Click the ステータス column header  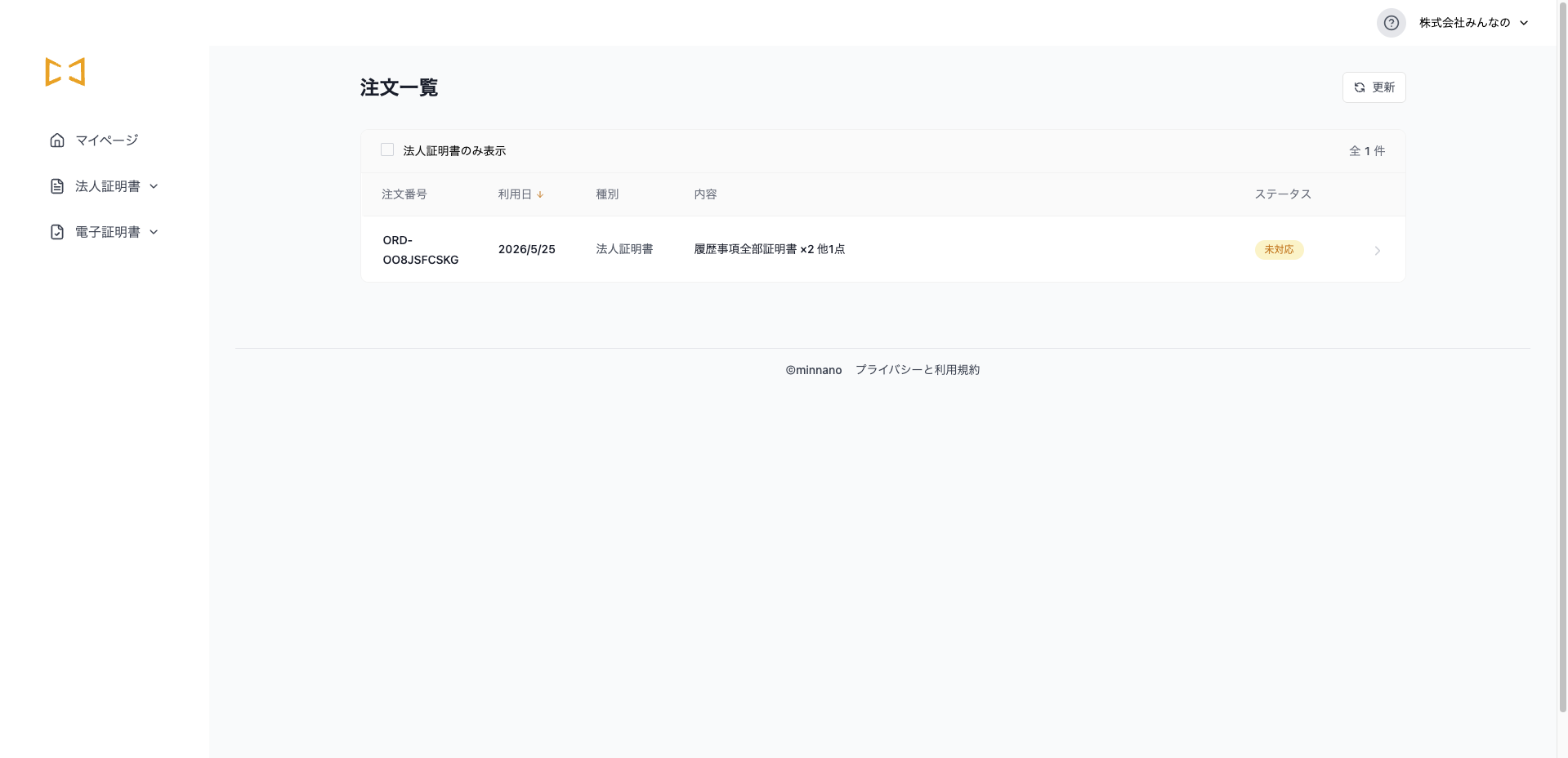(x=1283, y=194)
